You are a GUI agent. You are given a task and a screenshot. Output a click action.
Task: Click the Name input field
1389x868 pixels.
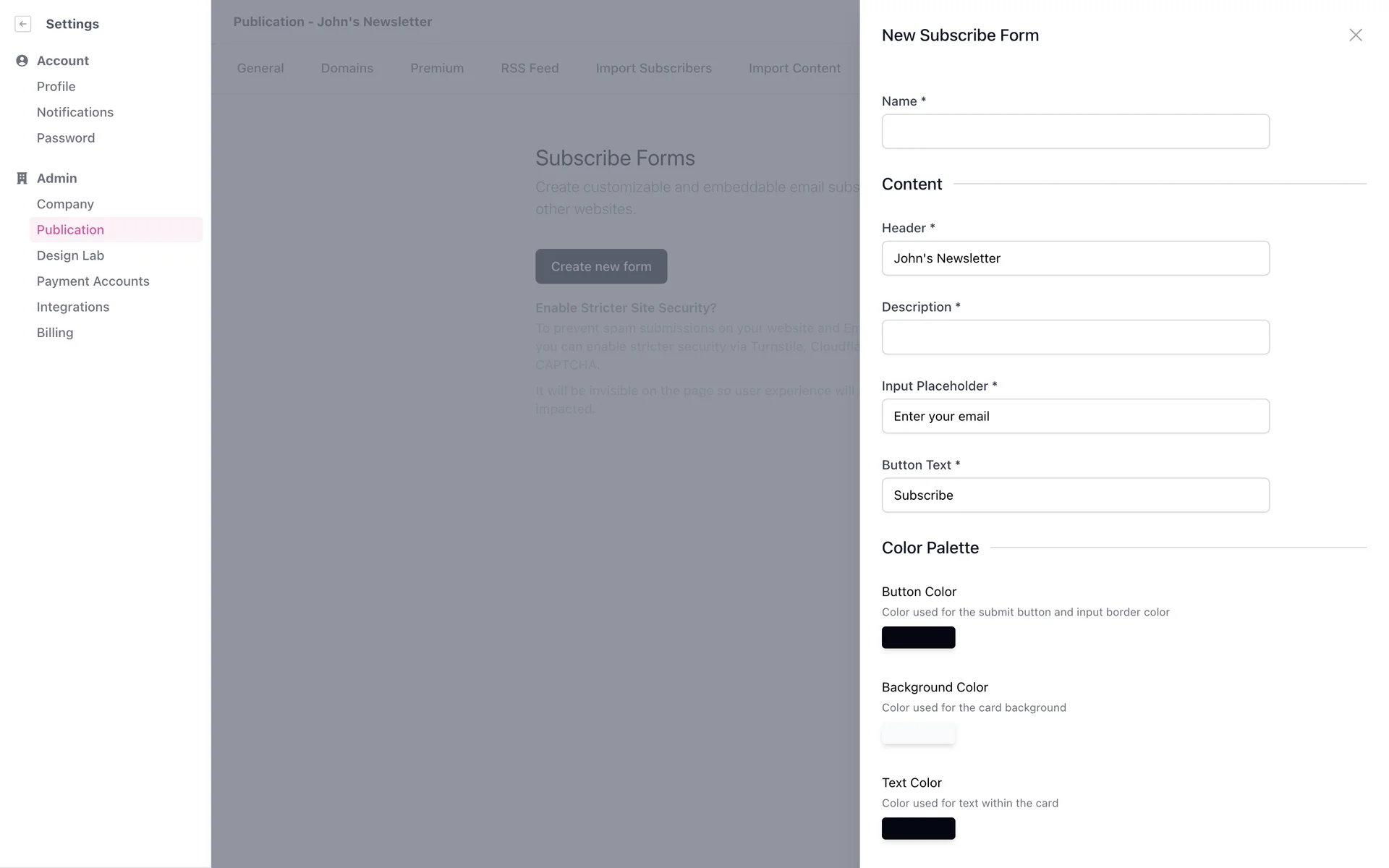(x=1075, y=132)
